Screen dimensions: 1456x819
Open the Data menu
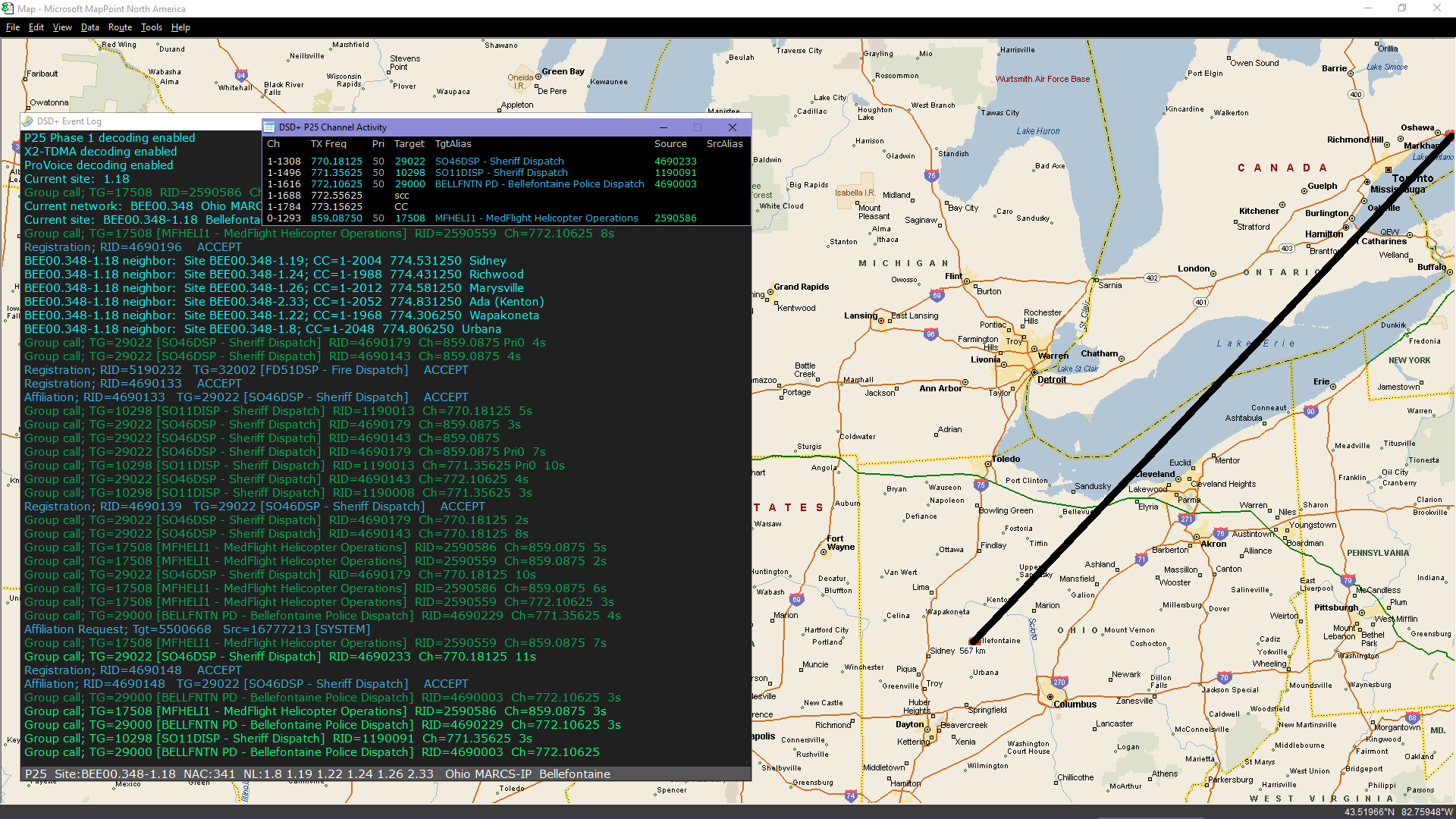90,27
